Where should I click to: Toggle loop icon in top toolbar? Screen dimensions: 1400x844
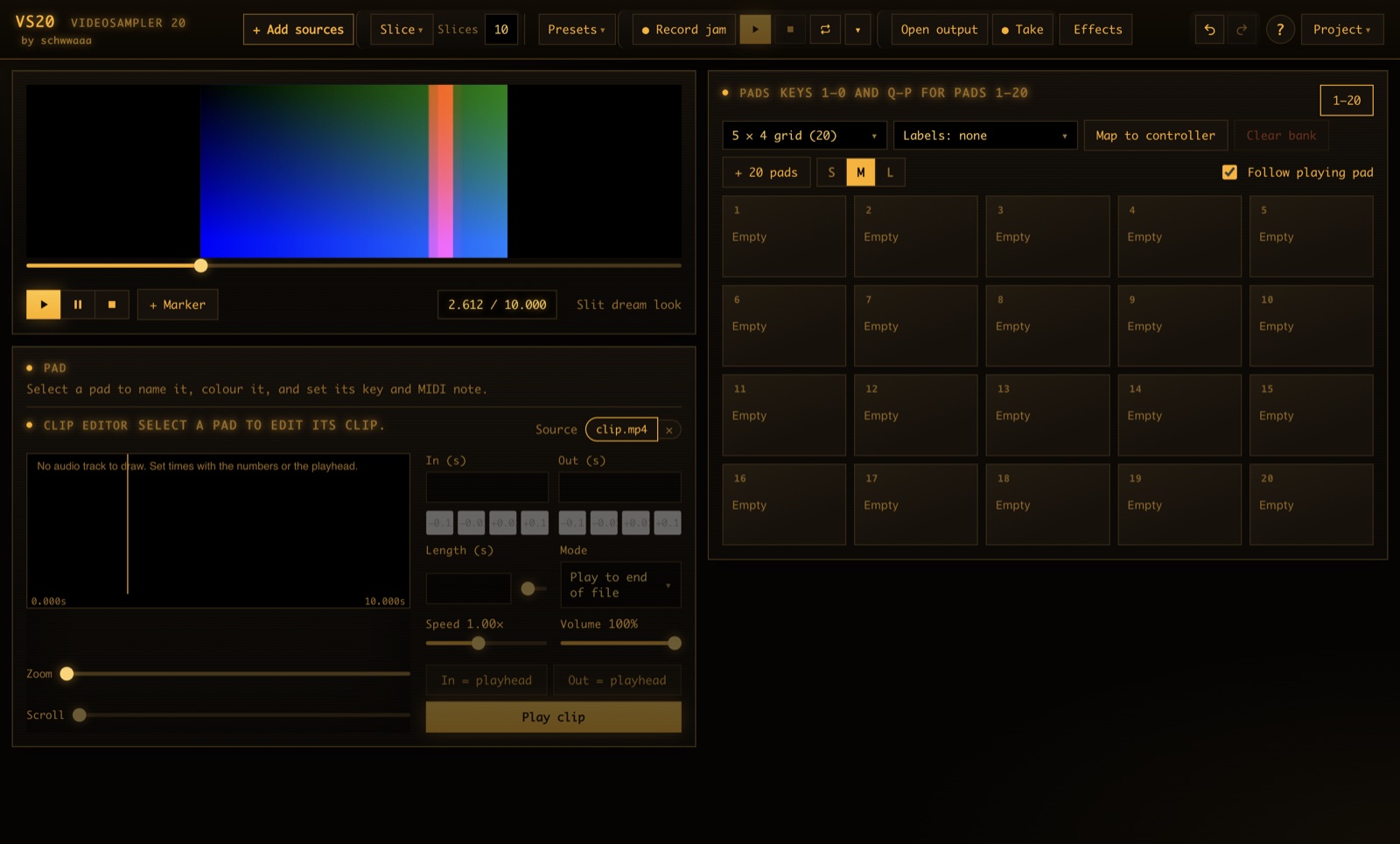pyautogui.click(x=825, y=30)
